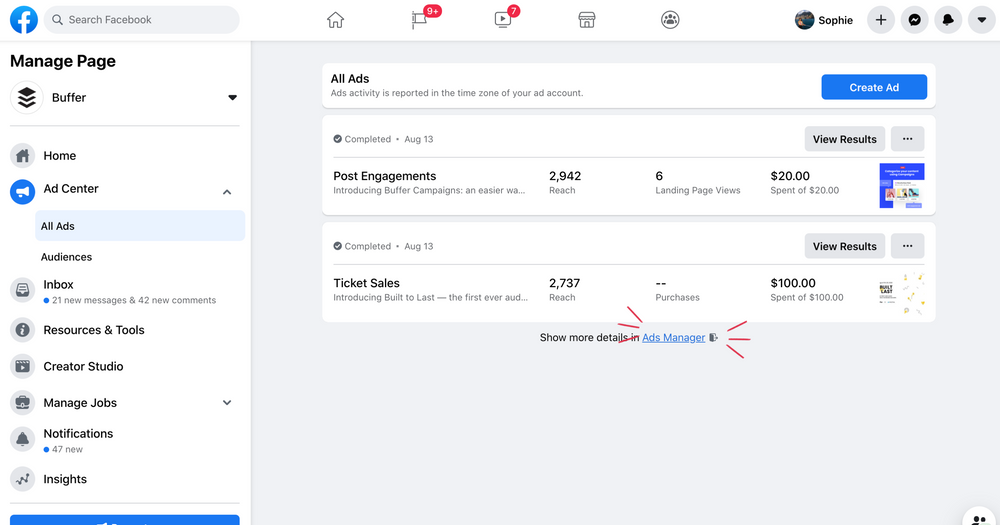Open the Groups icon in top navigation
Image resolution: width=1000 pixels, height=525 pixels.
click(x=670, y=20)
